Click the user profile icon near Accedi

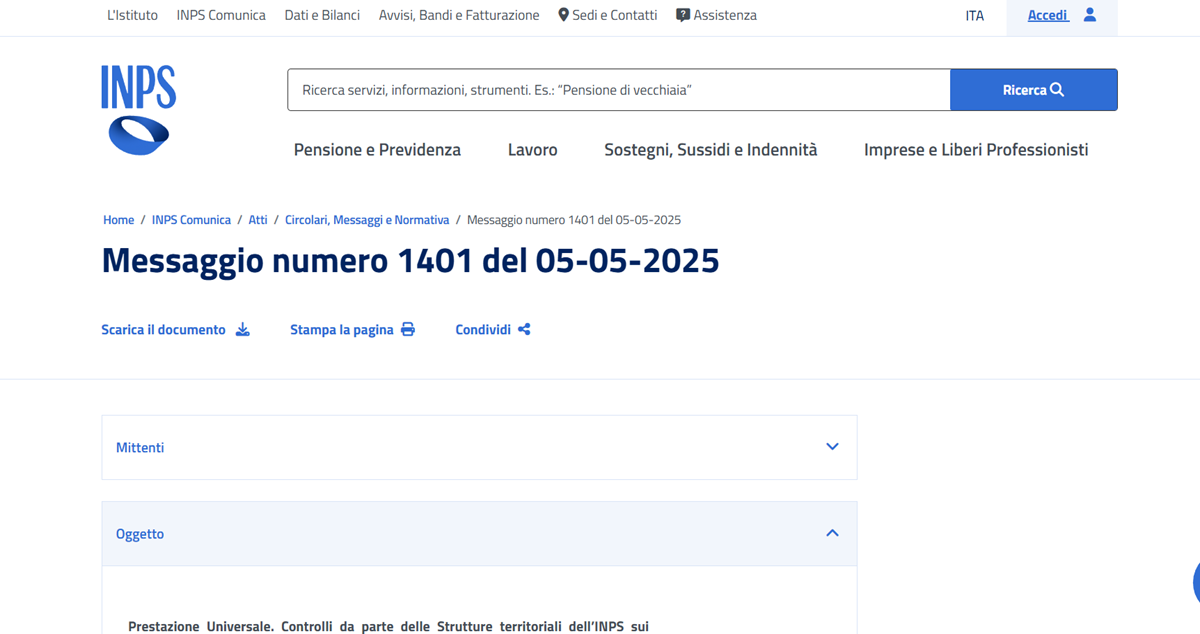(x=1090, y=15)
